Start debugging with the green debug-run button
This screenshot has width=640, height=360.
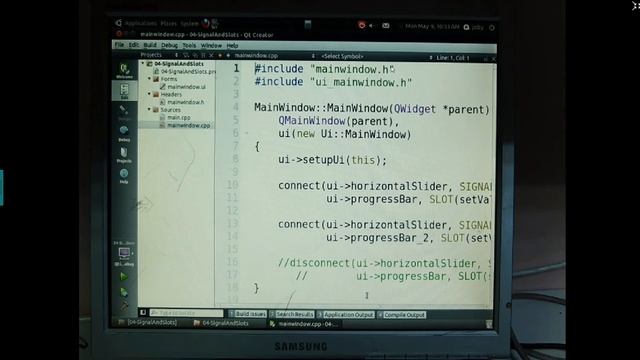(124, 292)
